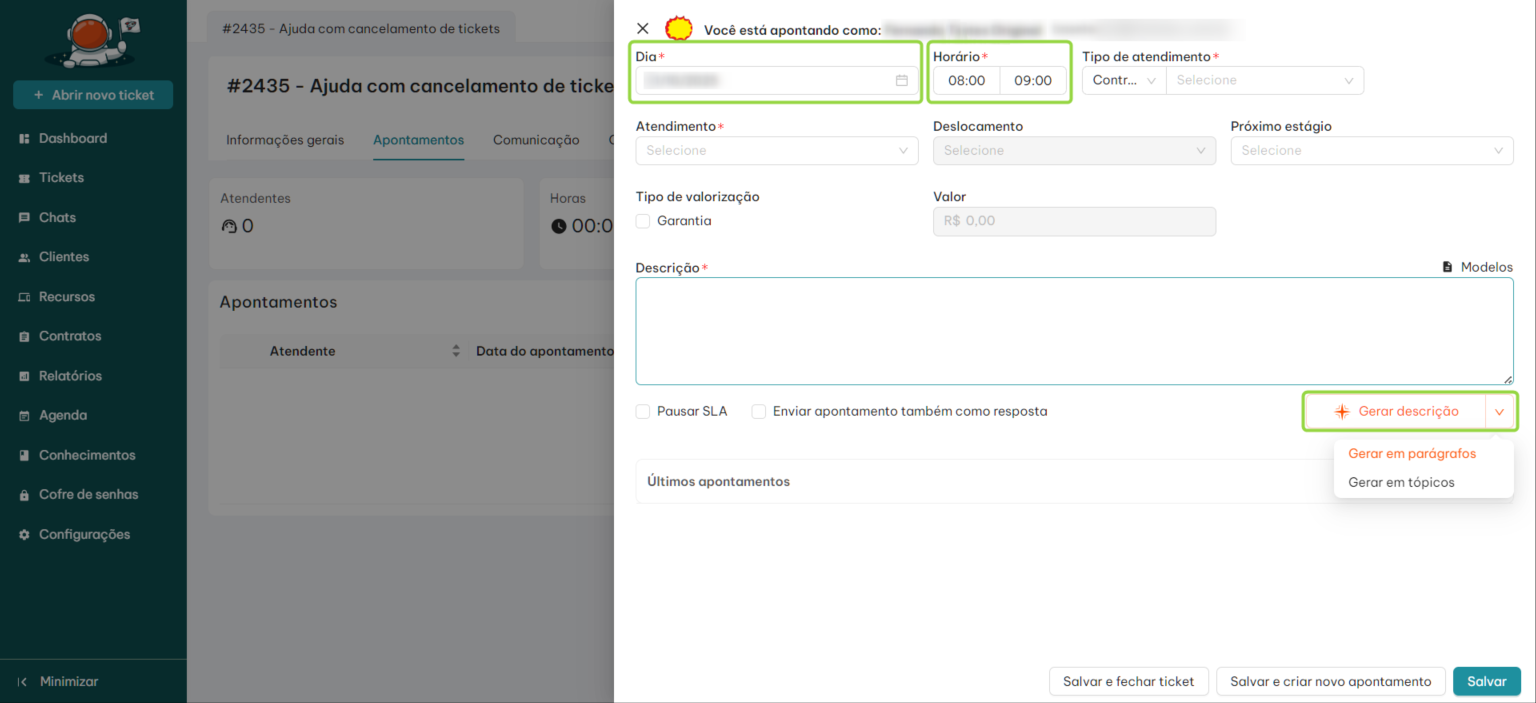Open Modelos templates icon
The image size is (1536, 703).
[x=1447, y=267]
